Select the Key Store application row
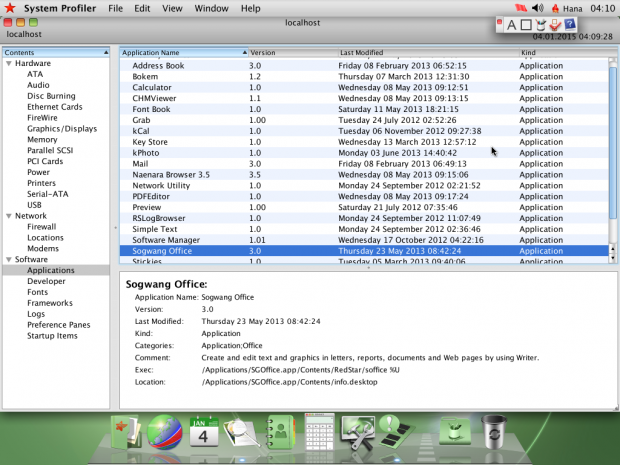This screenshot has width=620, height=465. (x=364, y=142)
